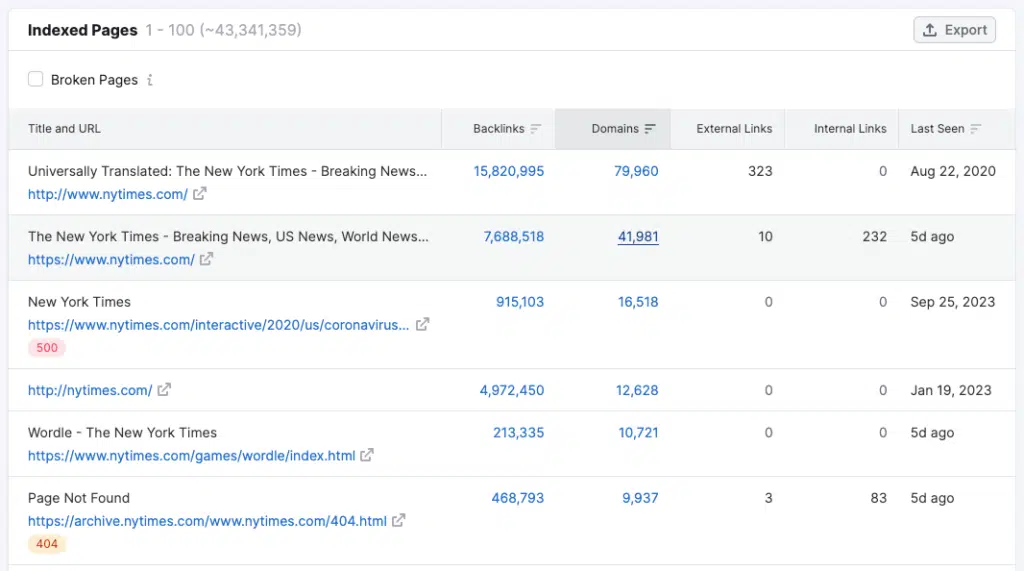
Task: Click the 323 external links value
Action: click(x=760, y=171)
